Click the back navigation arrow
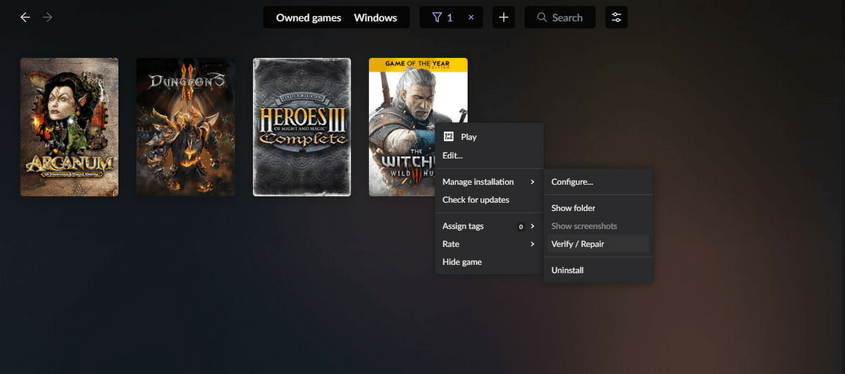This screenshot has width=846, height=374. 25,17
